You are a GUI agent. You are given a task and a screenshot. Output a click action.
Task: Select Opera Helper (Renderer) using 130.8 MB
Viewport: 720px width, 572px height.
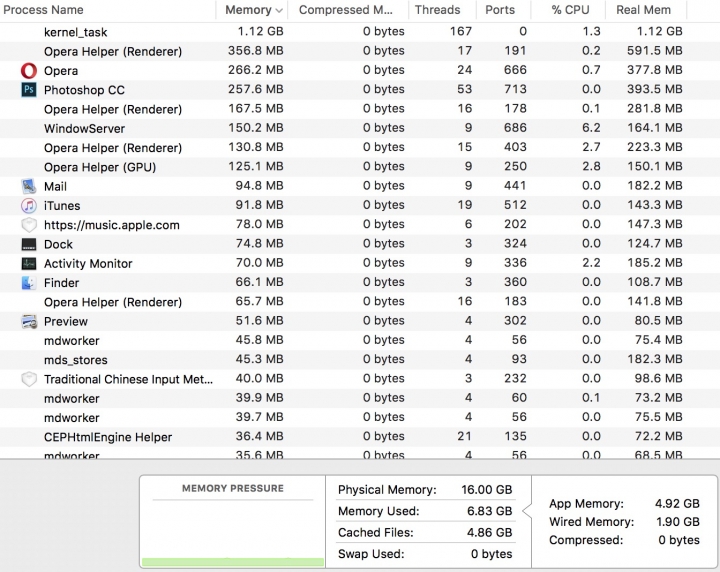[x=360, y=148]
